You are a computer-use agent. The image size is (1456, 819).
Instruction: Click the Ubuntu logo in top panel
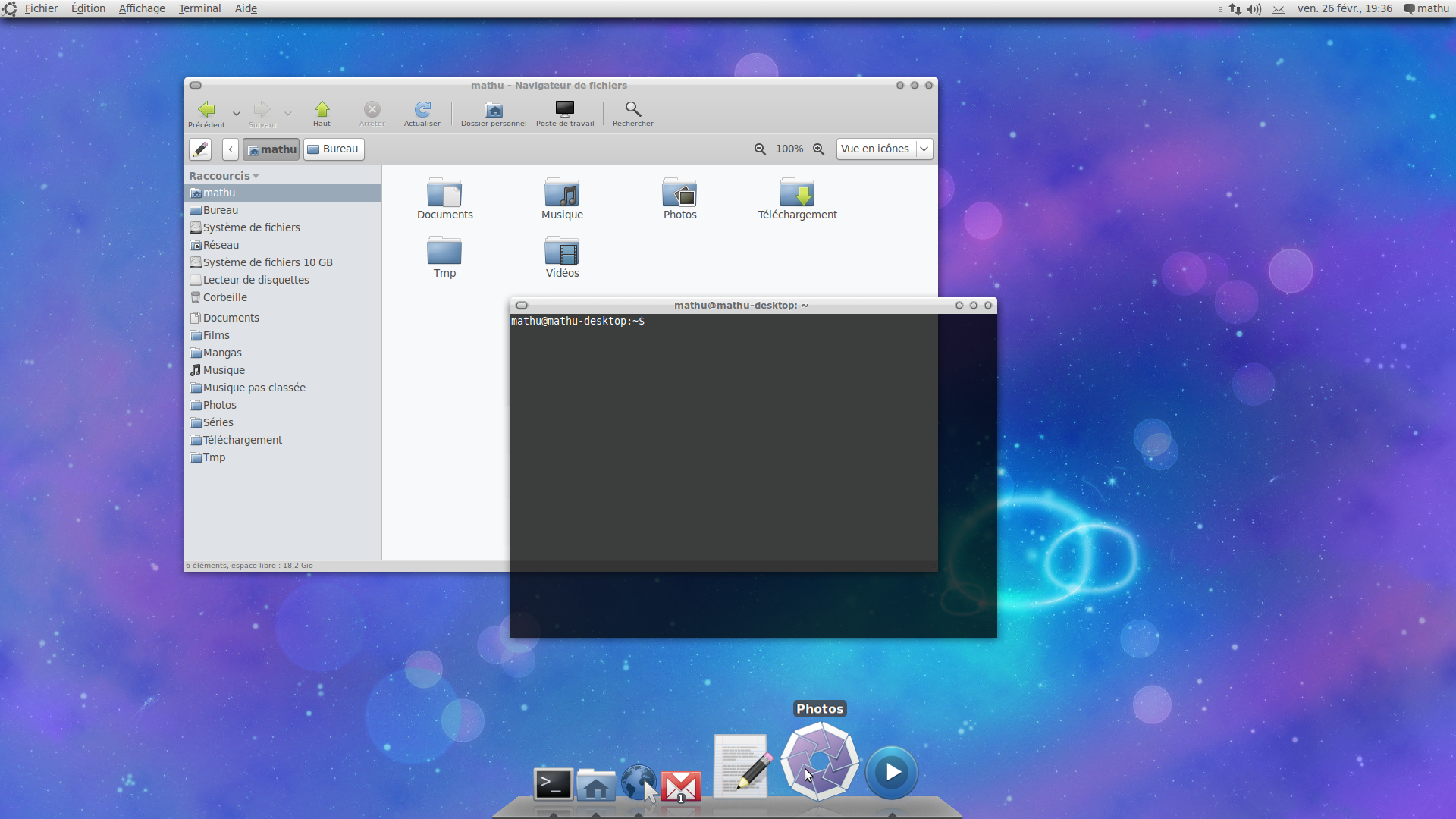pyautogui.click(x=9, y=8)
